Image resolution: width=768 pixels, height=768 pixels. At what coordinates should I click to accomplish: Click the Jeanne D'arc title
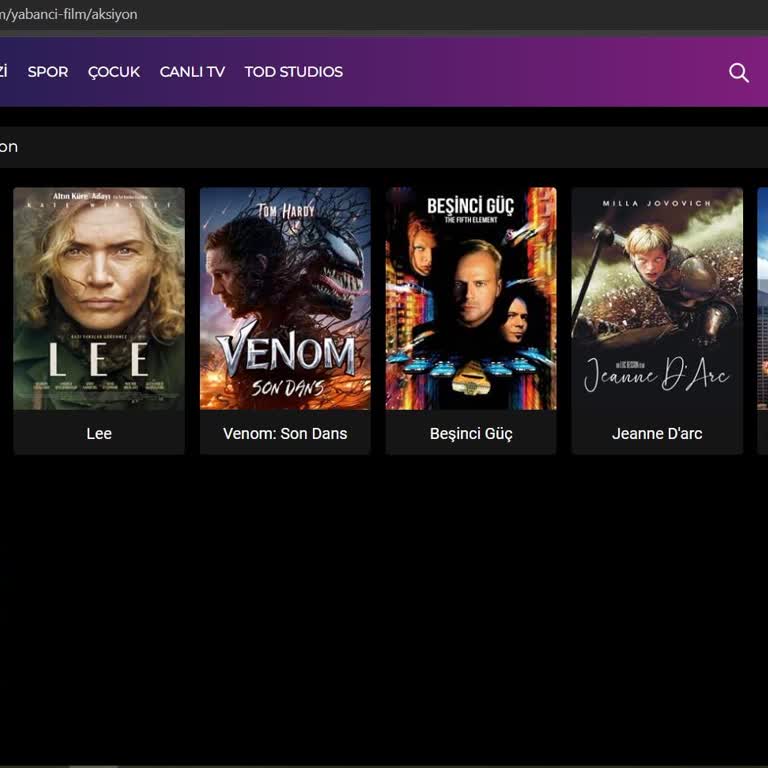point(657,433)
